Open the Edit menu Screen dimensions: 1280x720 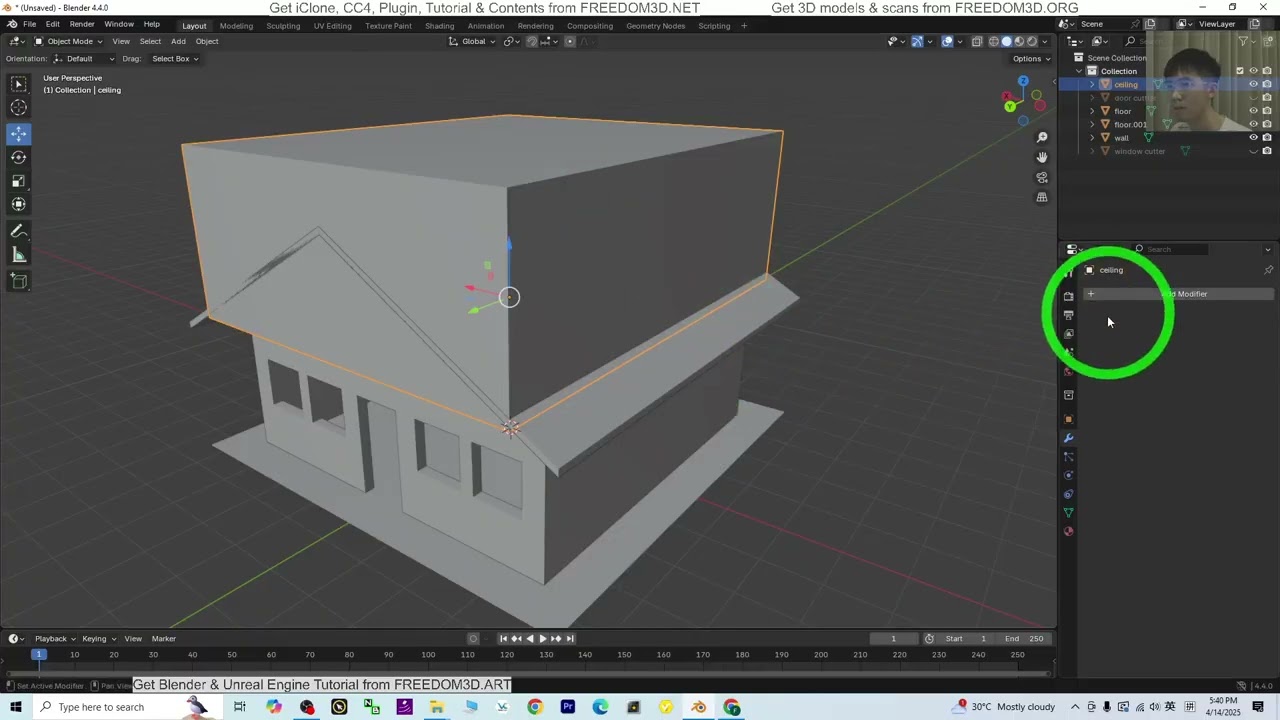52,24
